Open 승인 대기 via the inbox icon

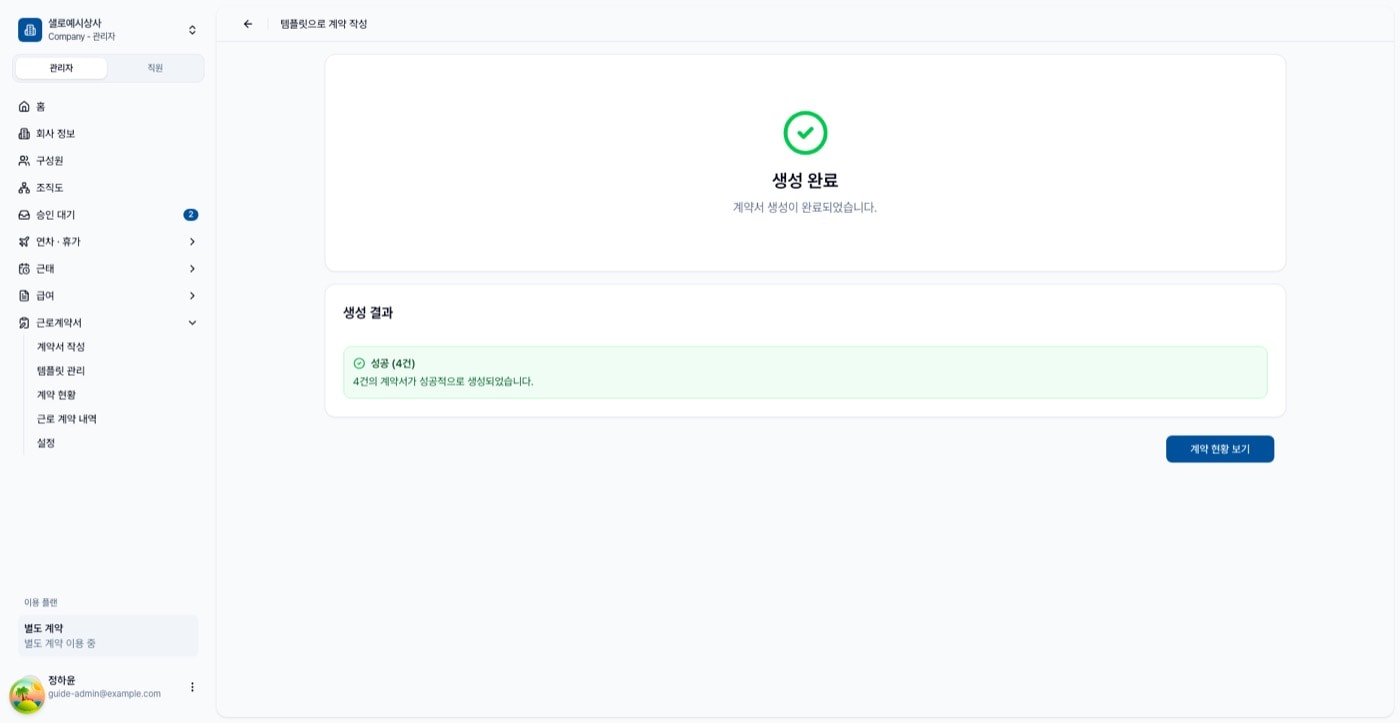point(24,214)
